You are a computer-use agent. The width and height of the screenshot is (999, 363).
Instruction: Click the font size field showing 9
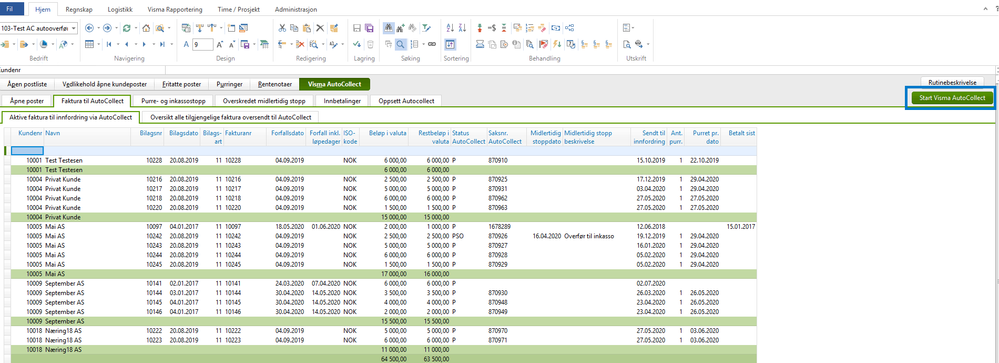pyautogui.click(x=203, y=44)
